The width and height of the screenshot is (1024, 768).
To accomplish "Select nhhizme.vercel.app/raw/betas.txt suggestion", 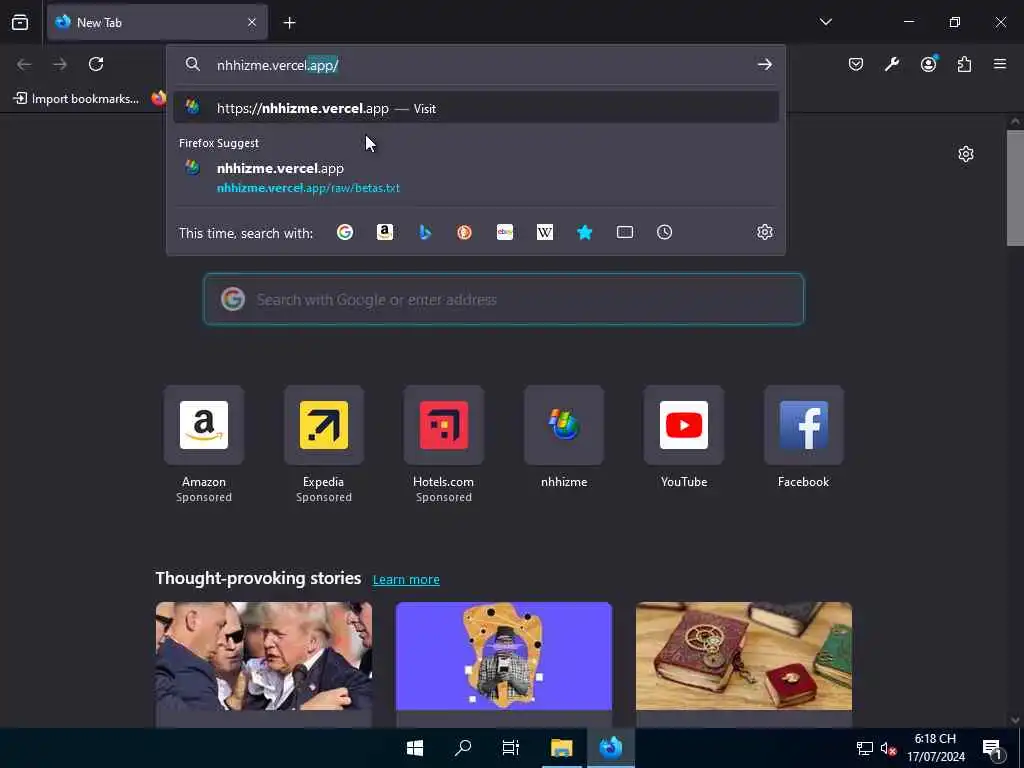I will 475,178.
